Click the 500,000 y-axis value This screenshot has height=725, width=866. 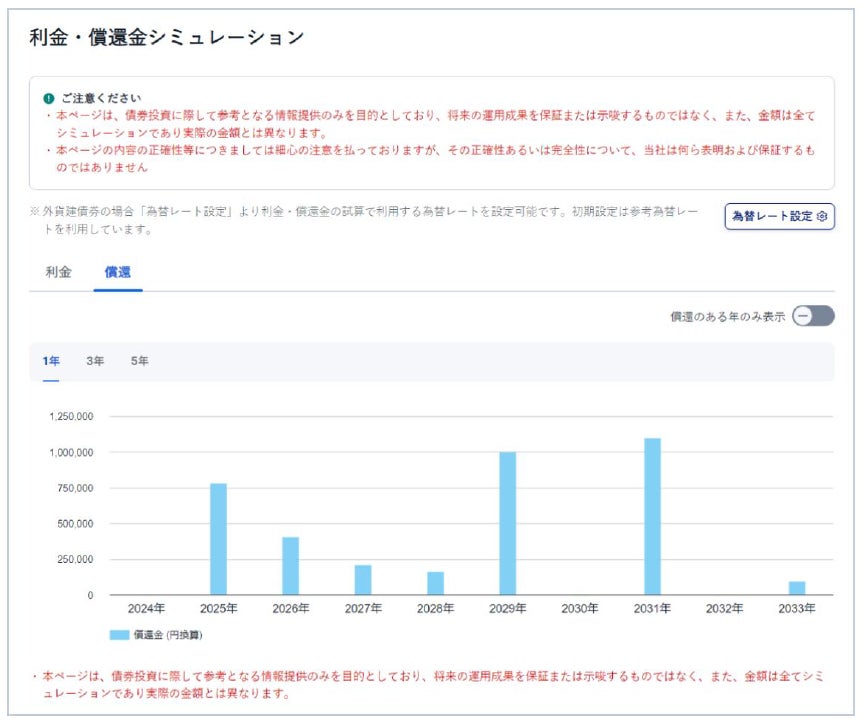75,523
